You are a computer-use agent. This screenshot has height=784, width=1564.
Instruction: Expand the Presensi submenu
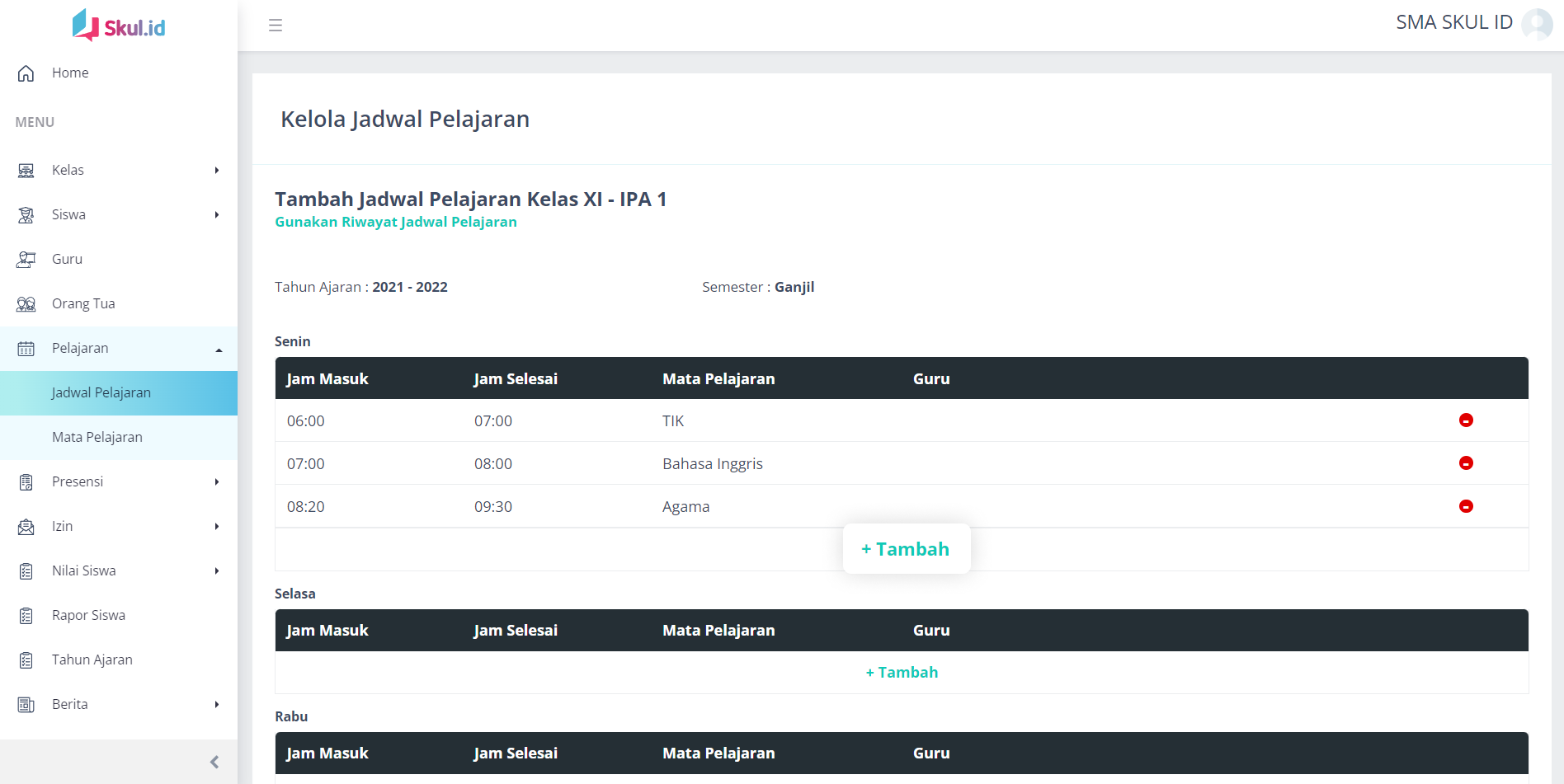216,482
